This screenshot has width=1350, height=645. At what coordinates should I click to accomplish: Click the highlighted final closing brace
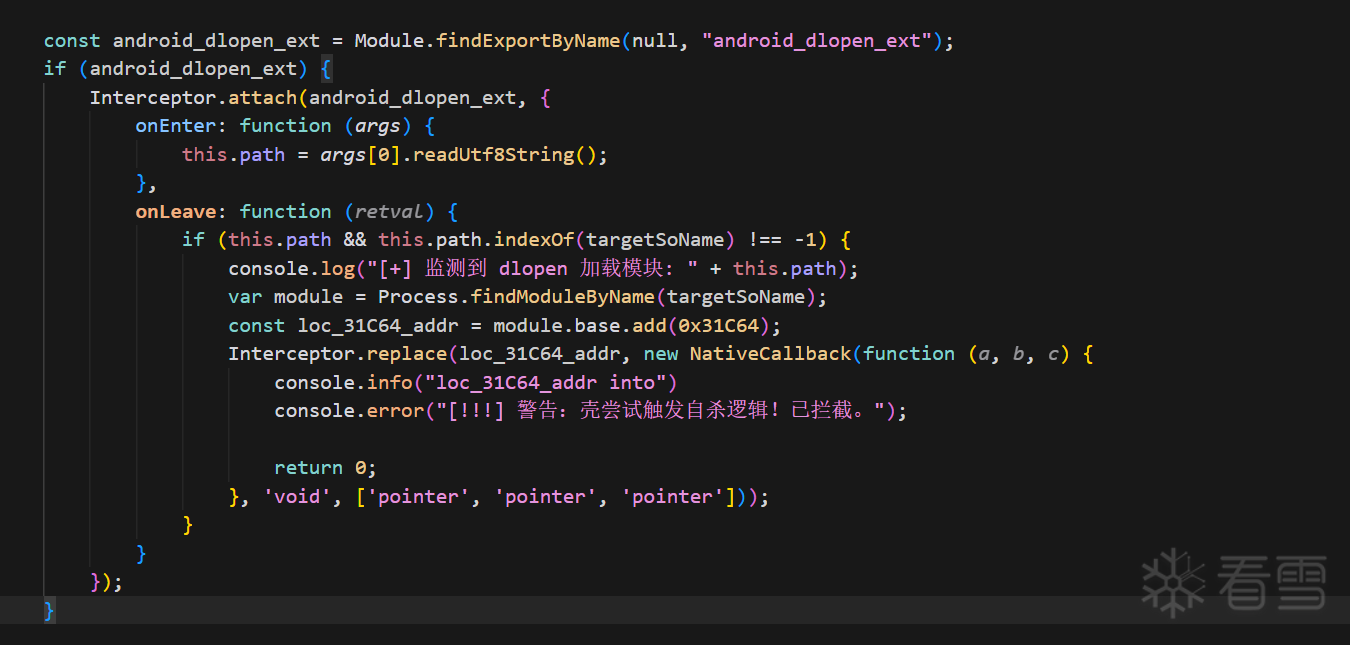[50, 611]
